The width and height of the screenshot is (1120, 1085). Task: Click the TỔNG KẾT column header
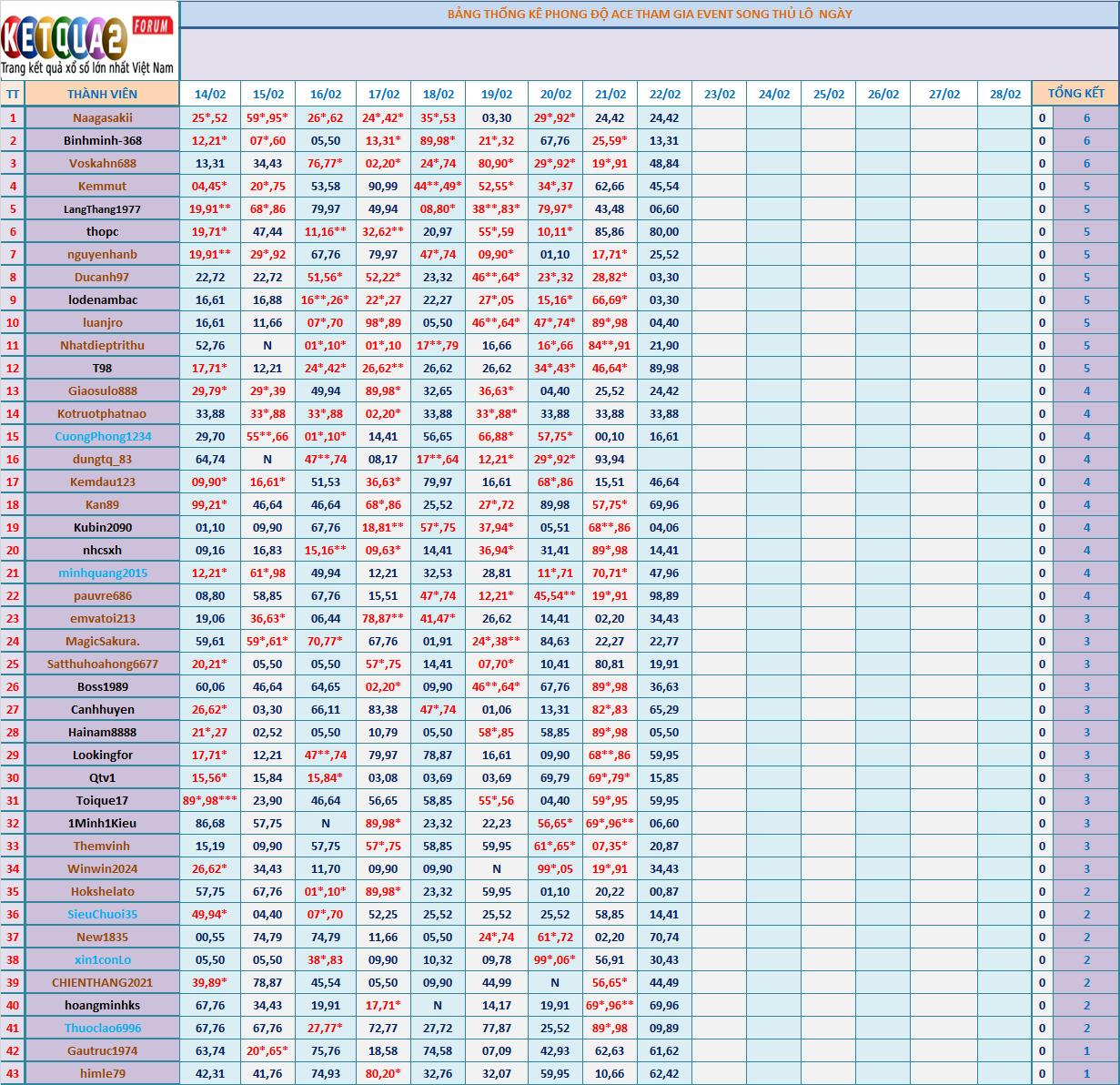[x=1075, y=94]
